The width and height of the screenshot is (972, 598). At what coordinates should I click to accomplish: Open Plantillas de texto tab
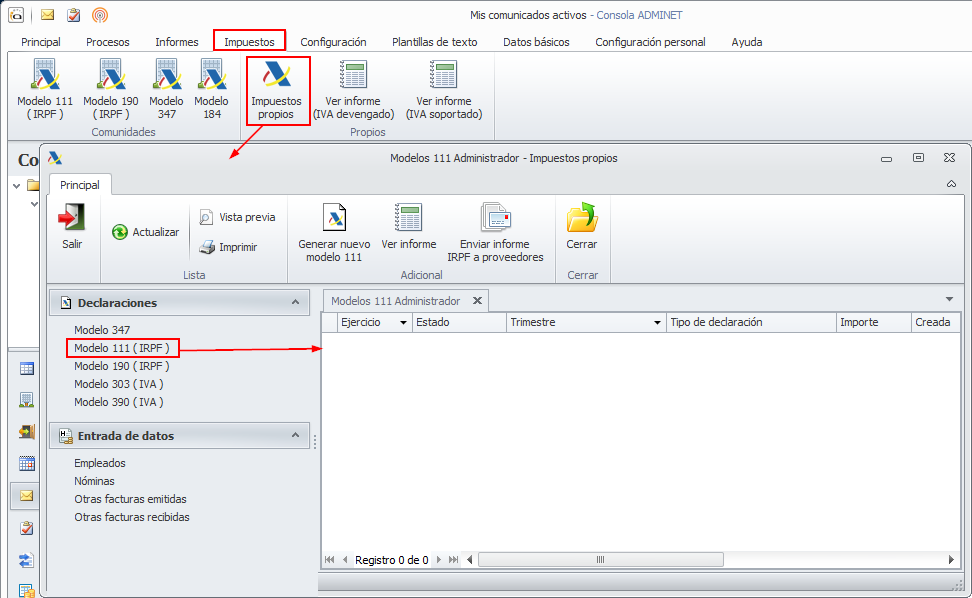pyautogui.click(x=435, y=42)
